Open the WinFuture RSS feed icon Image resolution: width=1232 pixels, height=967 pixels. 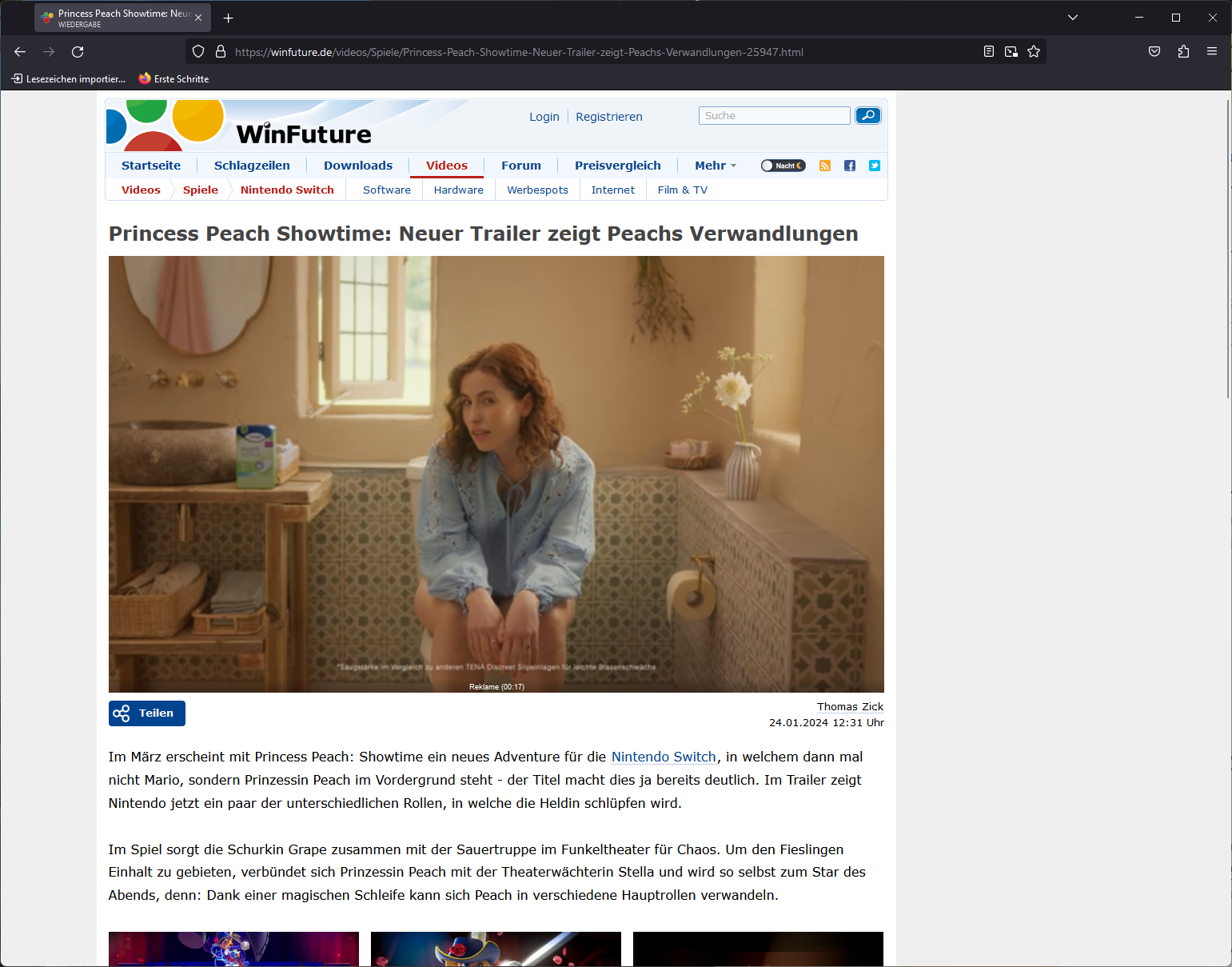point(825,166)
